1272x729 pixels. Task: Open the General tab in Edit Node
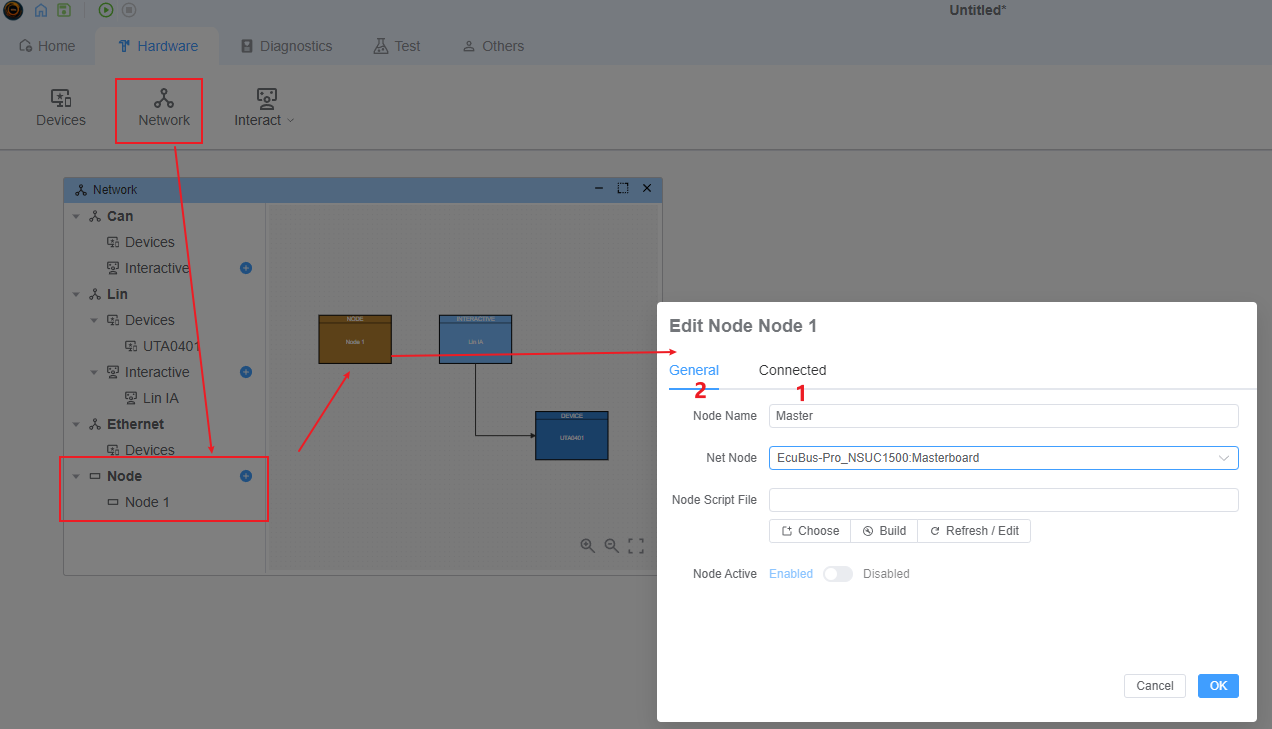[x=694, y=370]
